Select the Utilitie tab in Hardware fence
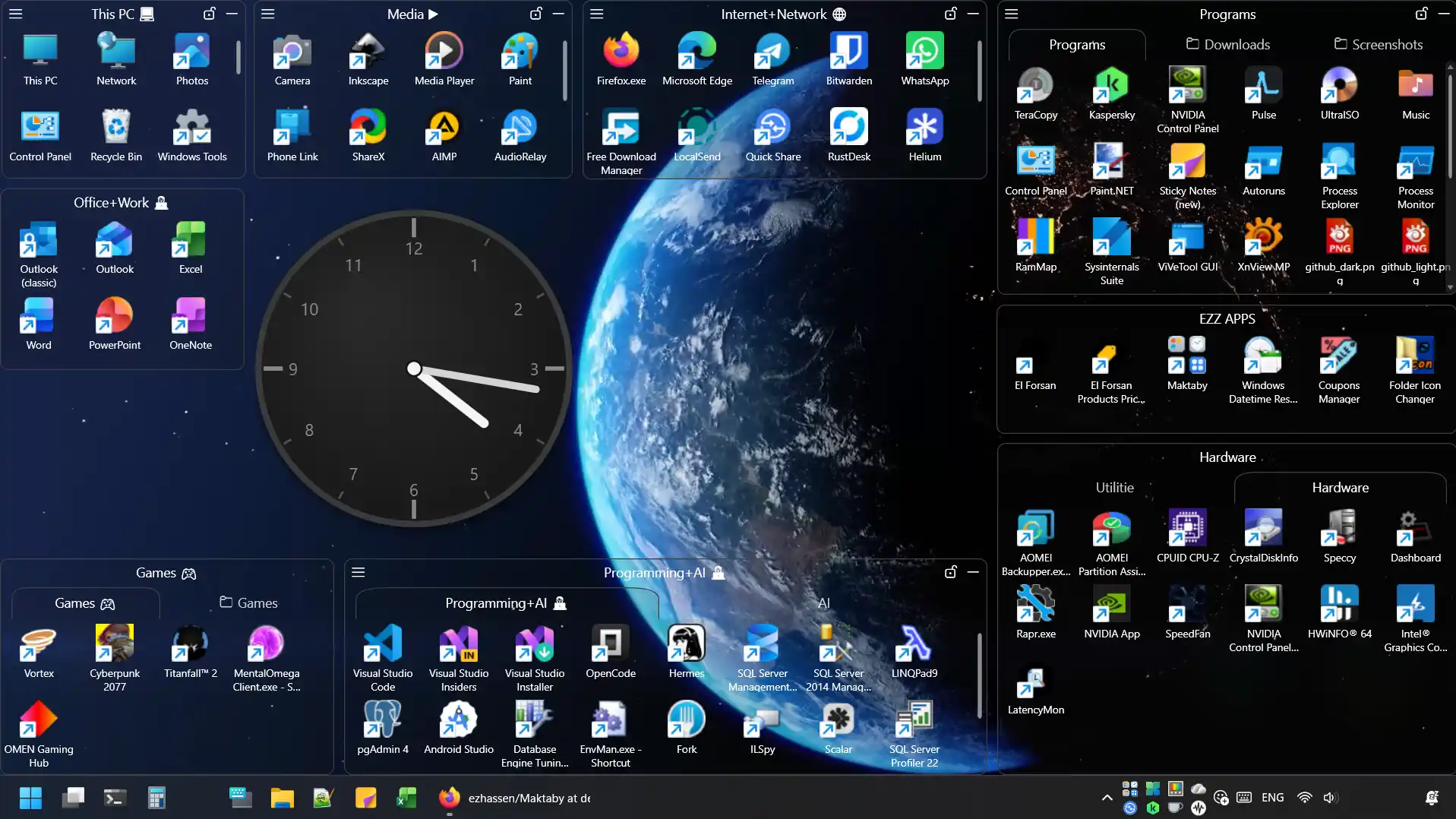The height and width of the screenshot is (819, 1456). tap(1114, 488)
